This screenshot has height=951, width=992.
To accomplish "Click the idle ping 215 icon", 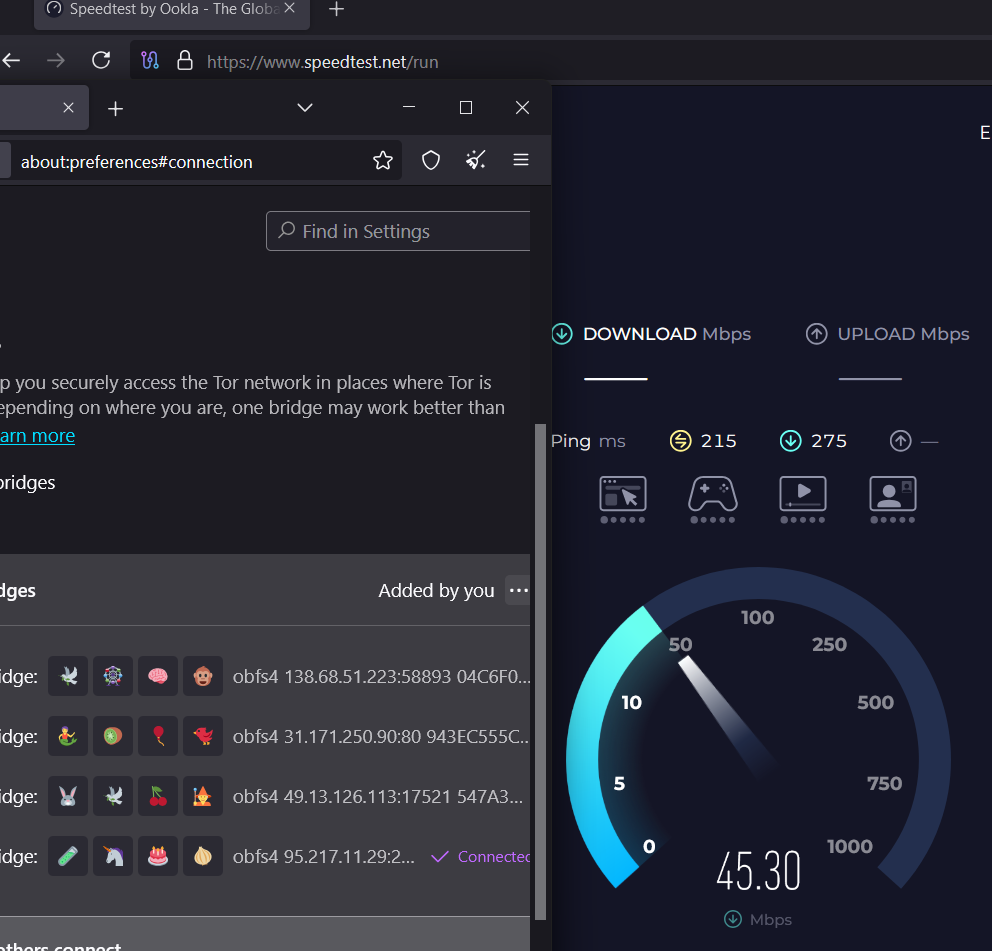I will coord(681,440).
